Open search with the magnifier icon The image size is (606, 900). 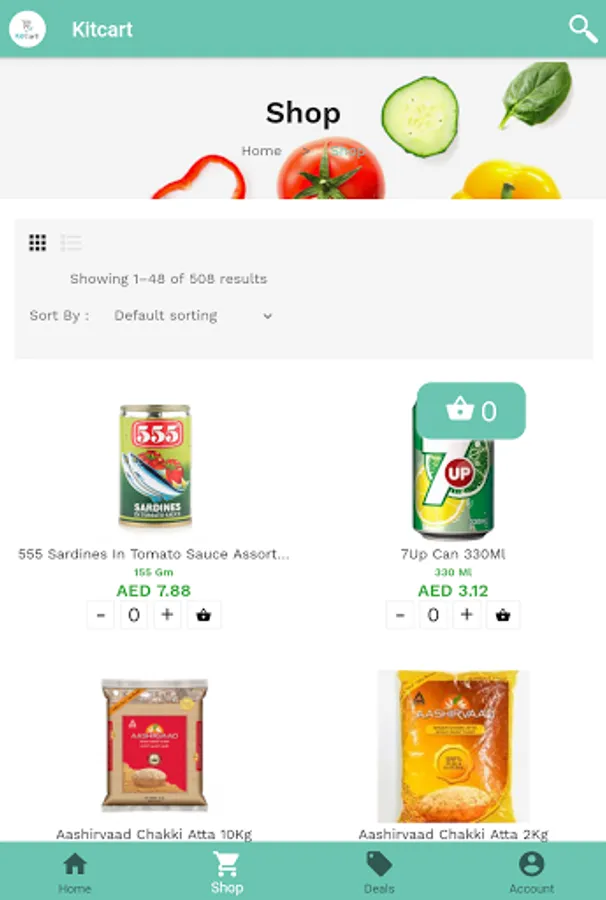pos(583,29)
